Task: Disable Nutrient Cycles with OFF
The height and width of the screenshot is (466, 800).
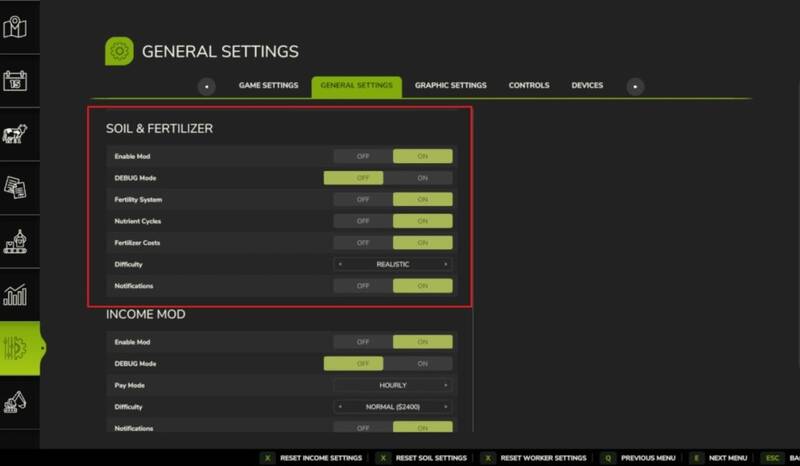Action: (362, 221)
